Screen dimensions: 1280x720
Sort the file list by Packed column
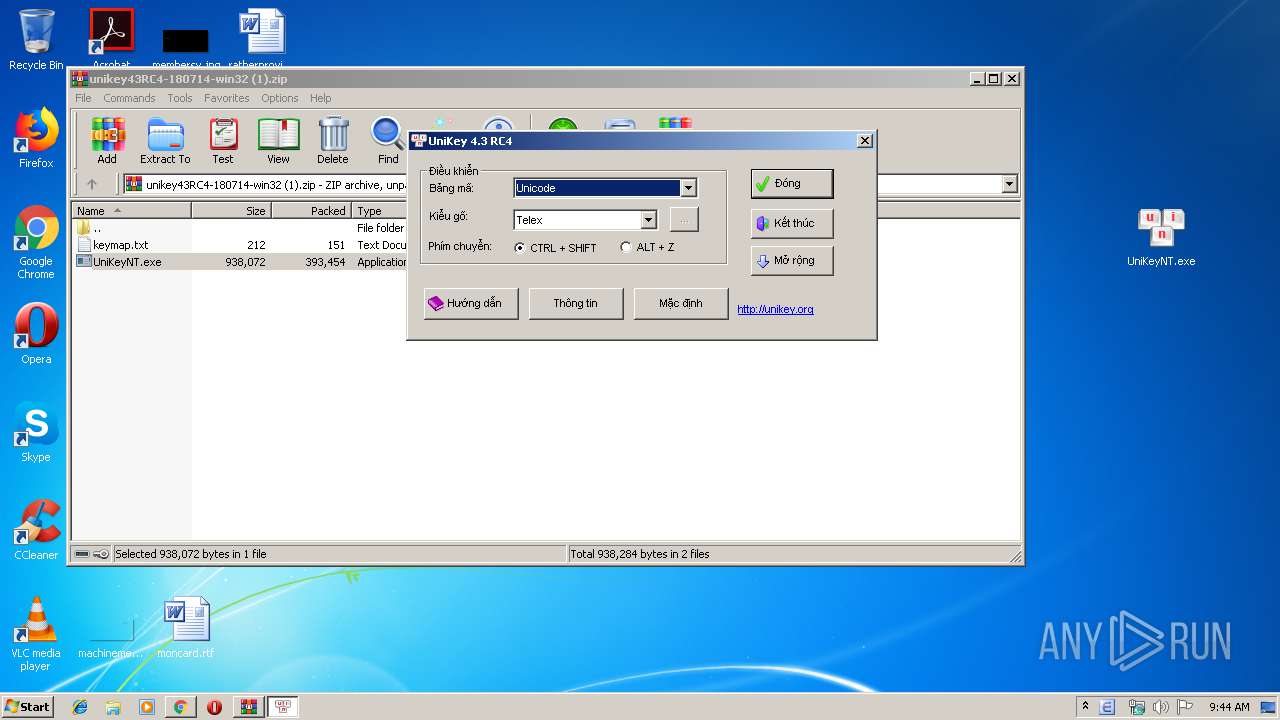311,211
